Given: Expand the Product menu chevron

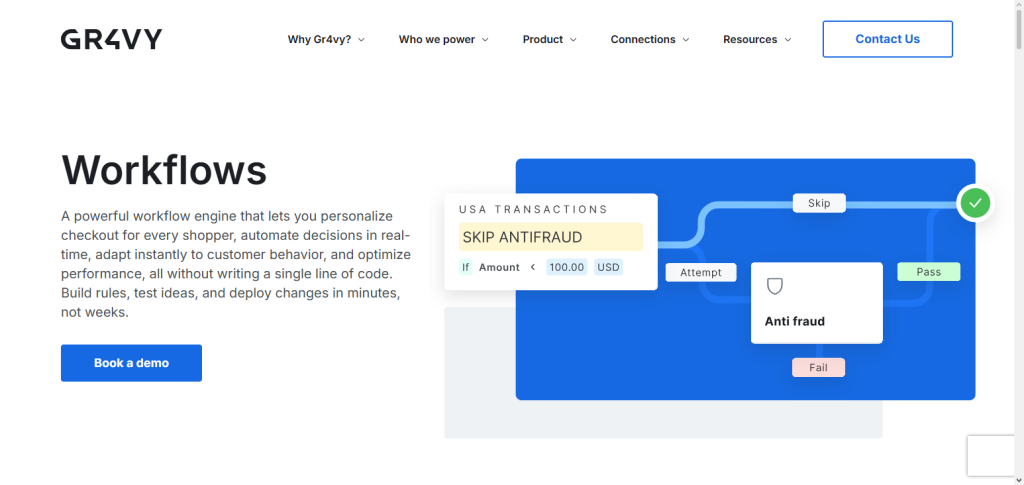Looking at the screenshot, I should tap(573, 40).
